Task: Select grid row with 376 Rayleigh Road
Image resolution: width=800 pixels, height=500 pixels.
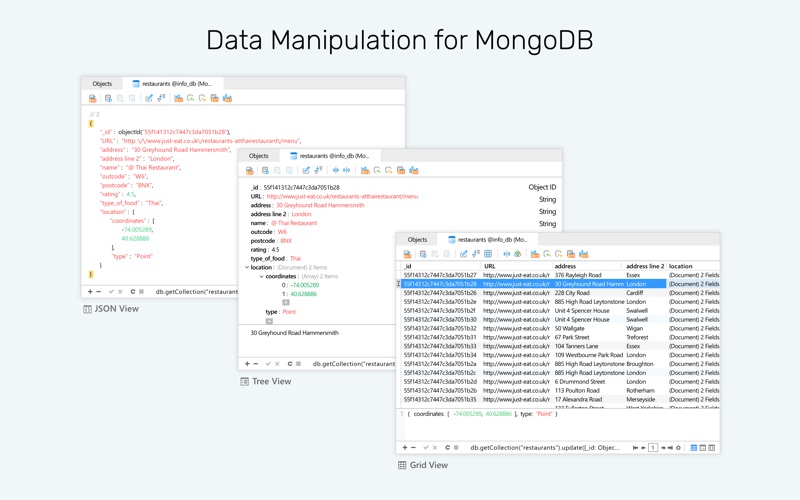Action: [x=560, y=275]
